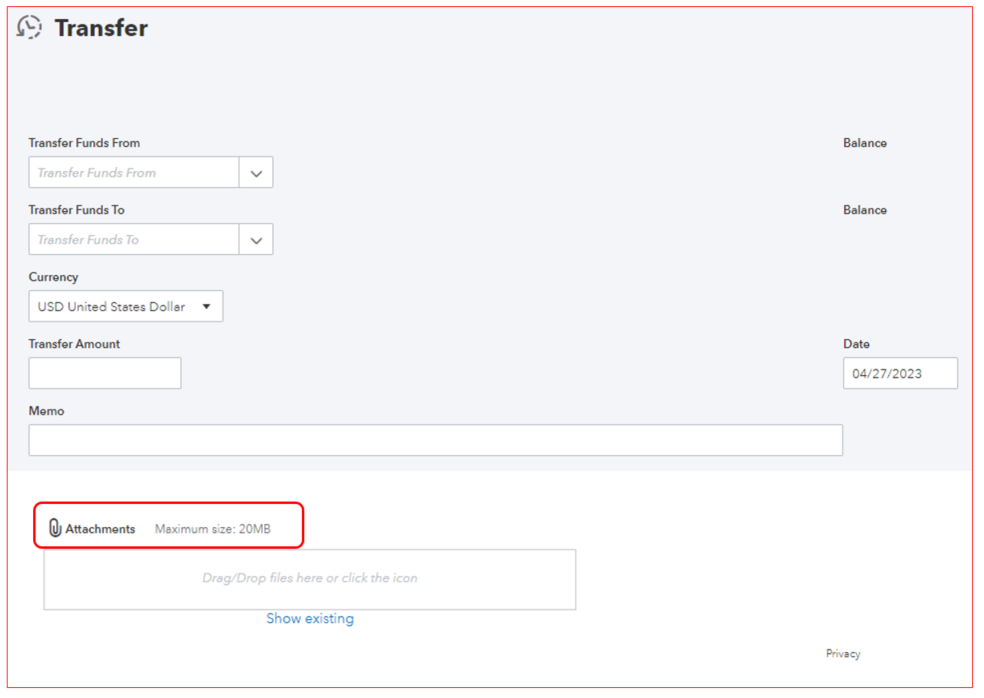984x698 pixels.
Task: Open the Privacy link
Action: click(x=843, y=653)
